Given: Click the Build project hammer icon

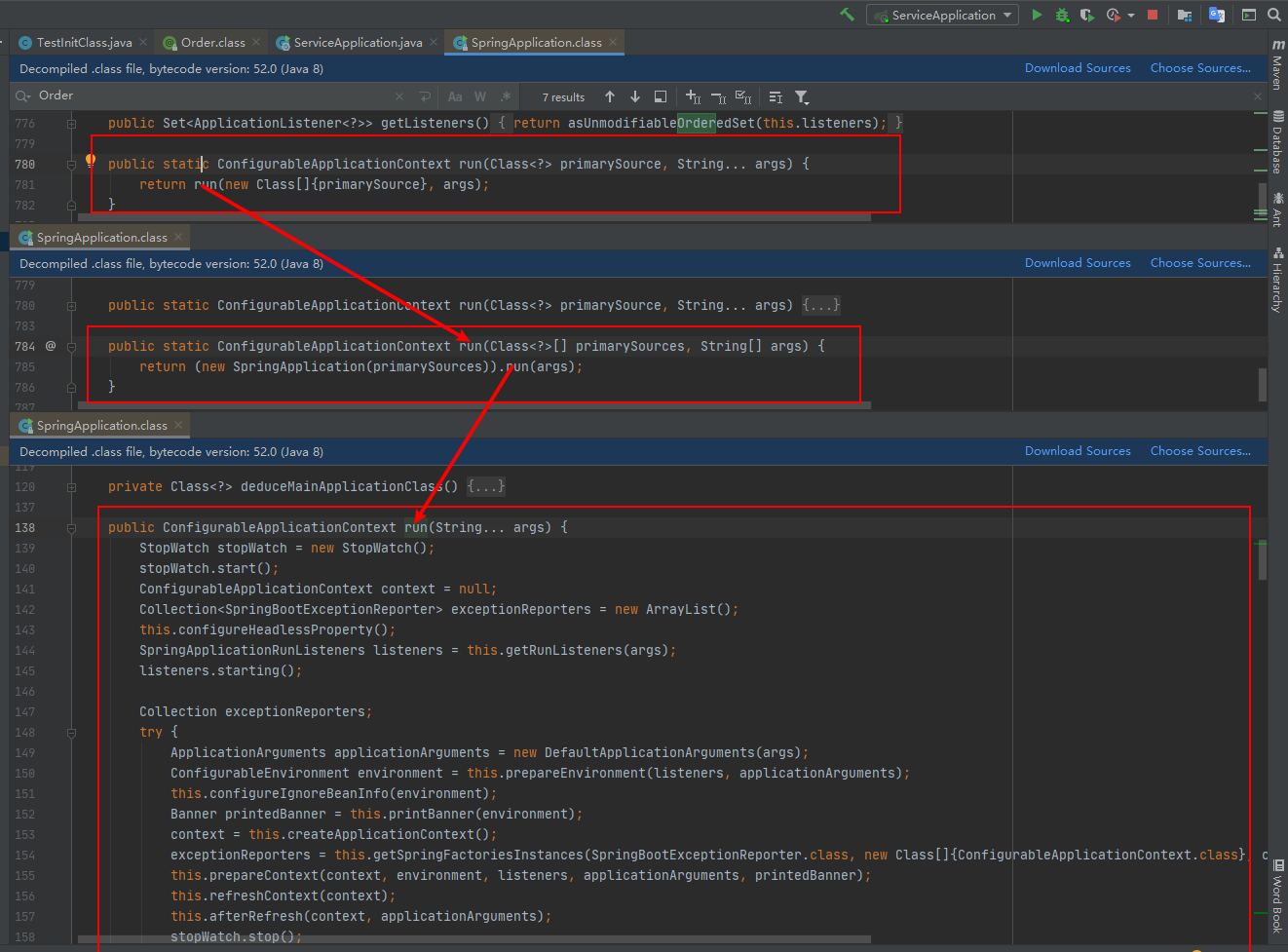Looking at the screenshot, I should (847, 15).
